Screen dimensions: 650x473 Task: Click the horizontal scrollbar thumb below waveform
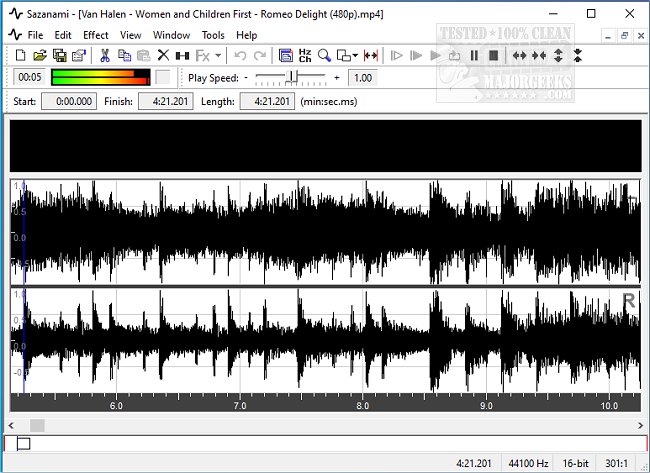coord(37,425)
